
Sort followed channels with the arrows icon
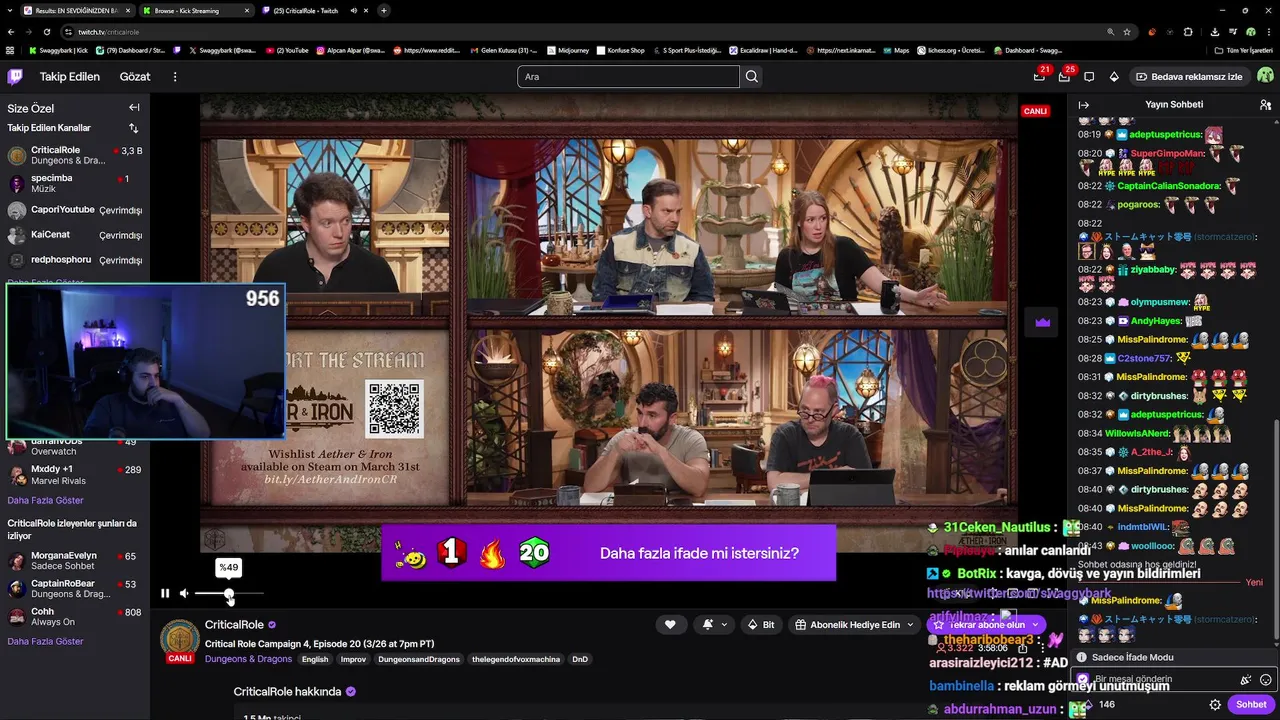(x=134, y=128)
